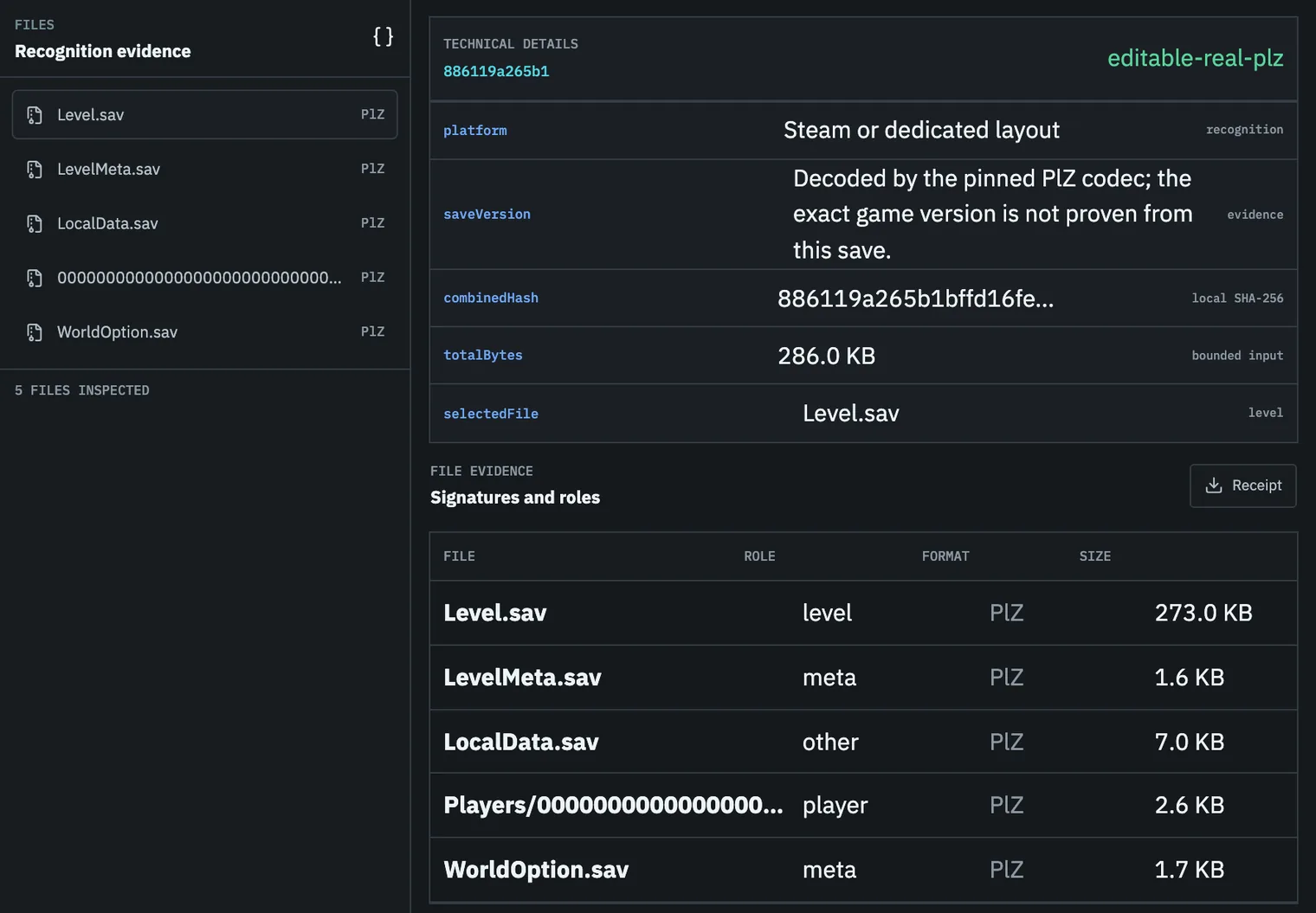Click the 1.6 KB size cell
The width and height of the screenshot is (1316, 913).
1190,678
